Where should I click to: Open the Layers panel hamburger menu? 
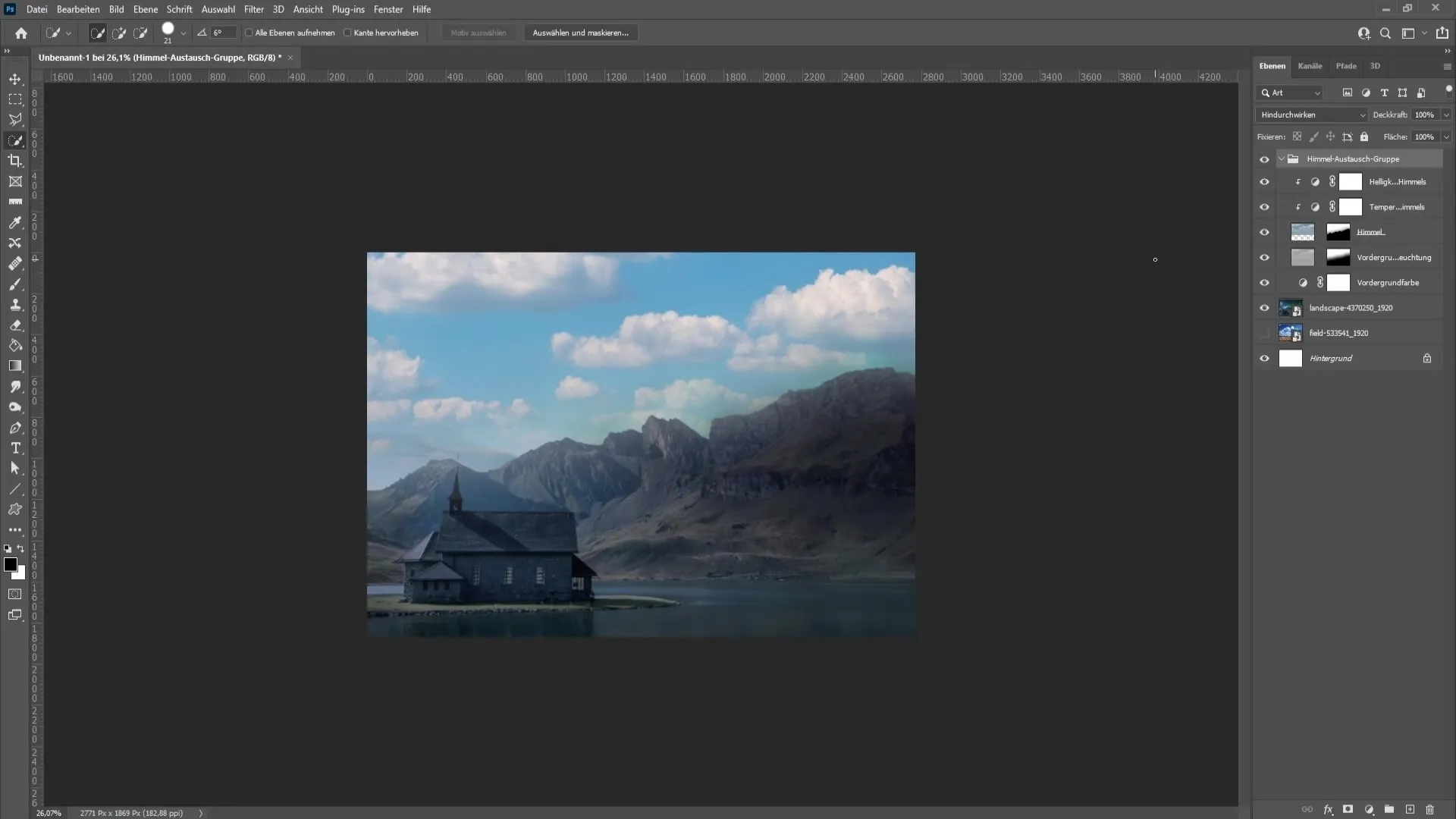(1447, 67)
